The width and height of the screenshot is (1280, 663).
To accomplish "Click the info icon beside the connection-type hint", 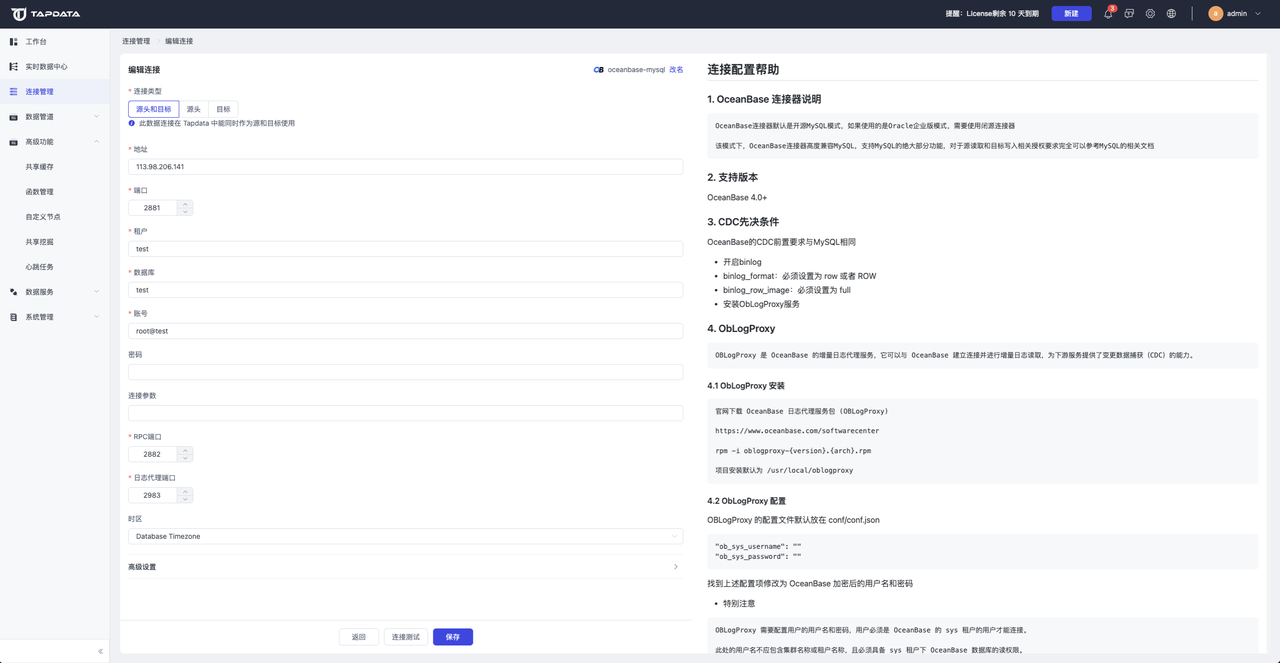I will tap(132, 123).
